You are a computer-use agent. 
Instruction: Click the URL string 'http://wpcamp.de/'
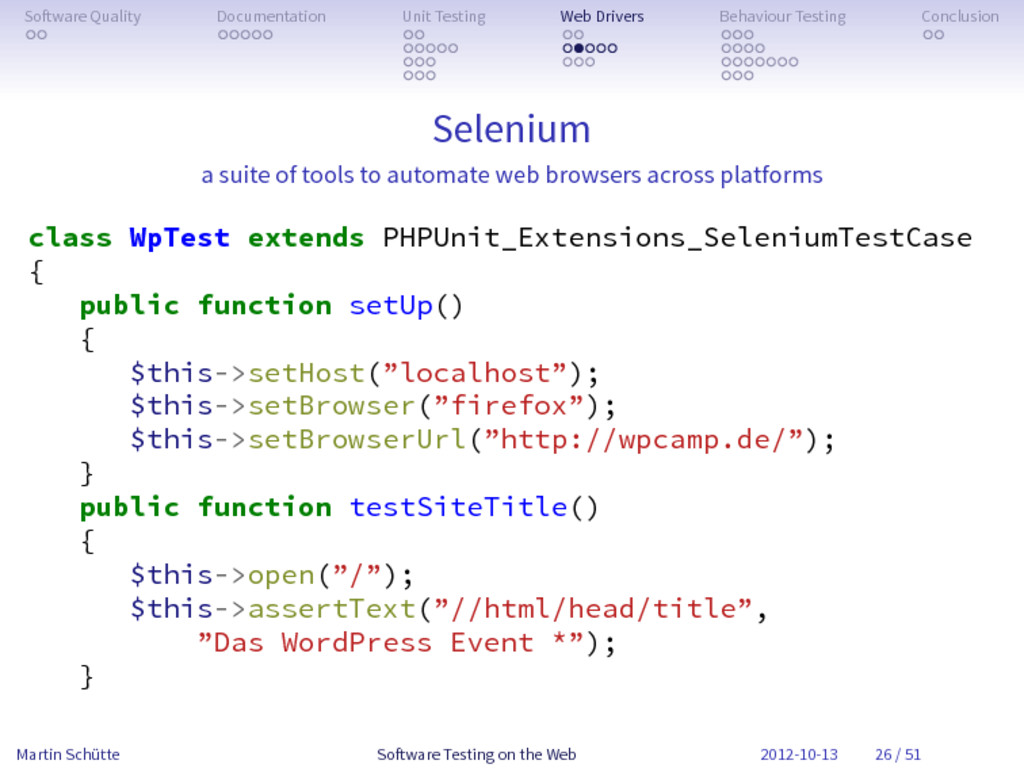pyautogui.click(x=643, y=440)
